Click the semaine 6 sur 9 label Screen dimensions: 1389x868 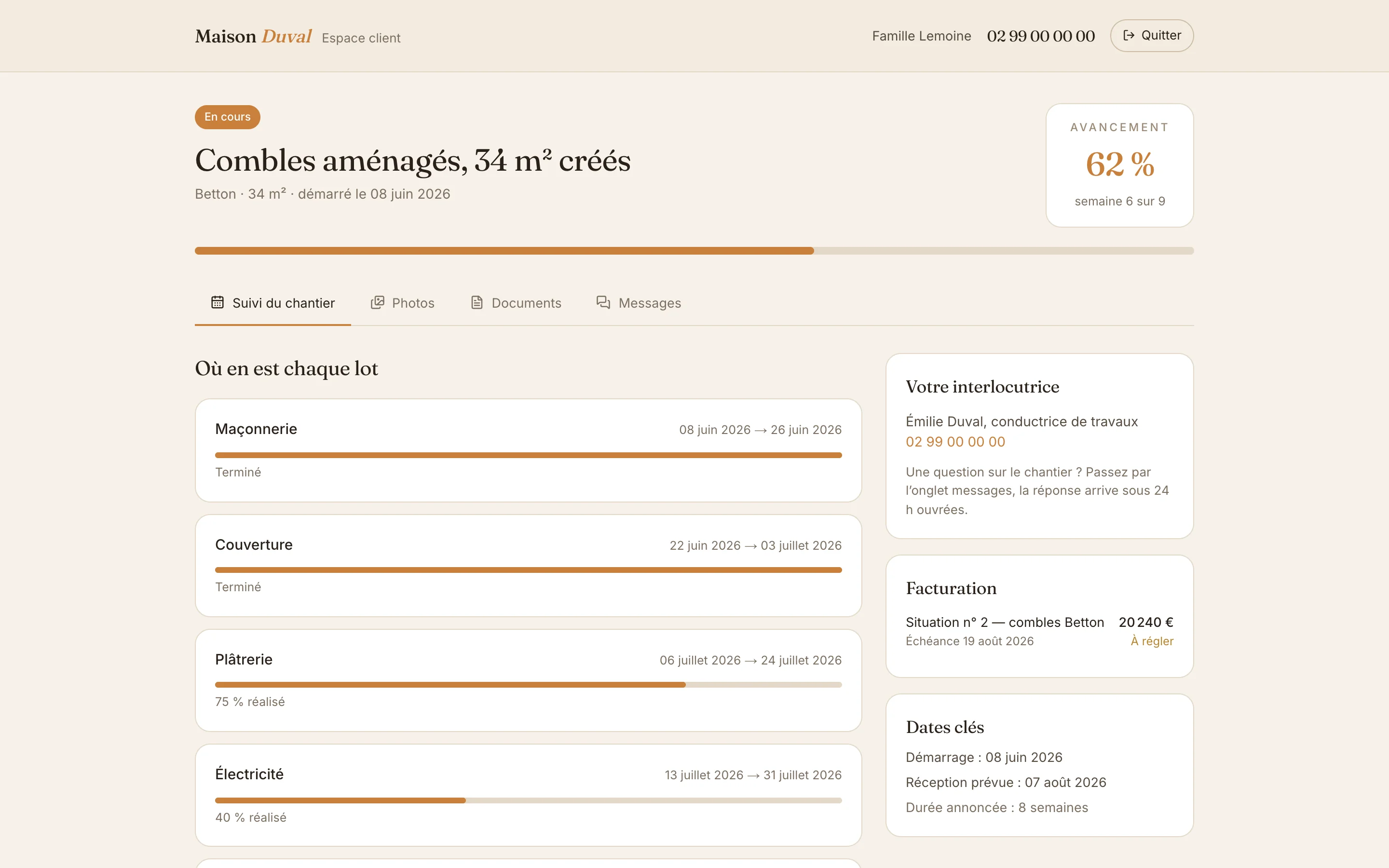(1120, 202)
